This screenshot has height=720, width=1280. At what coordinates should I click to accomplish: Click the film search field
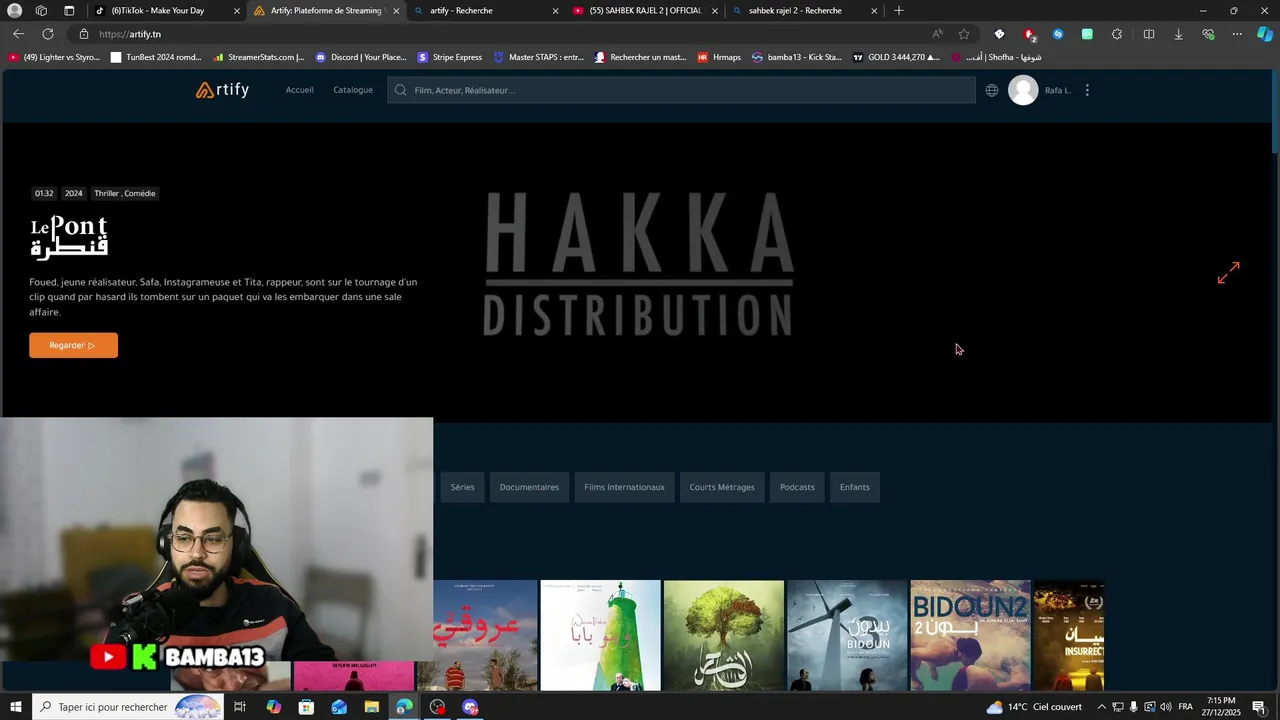click(681, 90)
